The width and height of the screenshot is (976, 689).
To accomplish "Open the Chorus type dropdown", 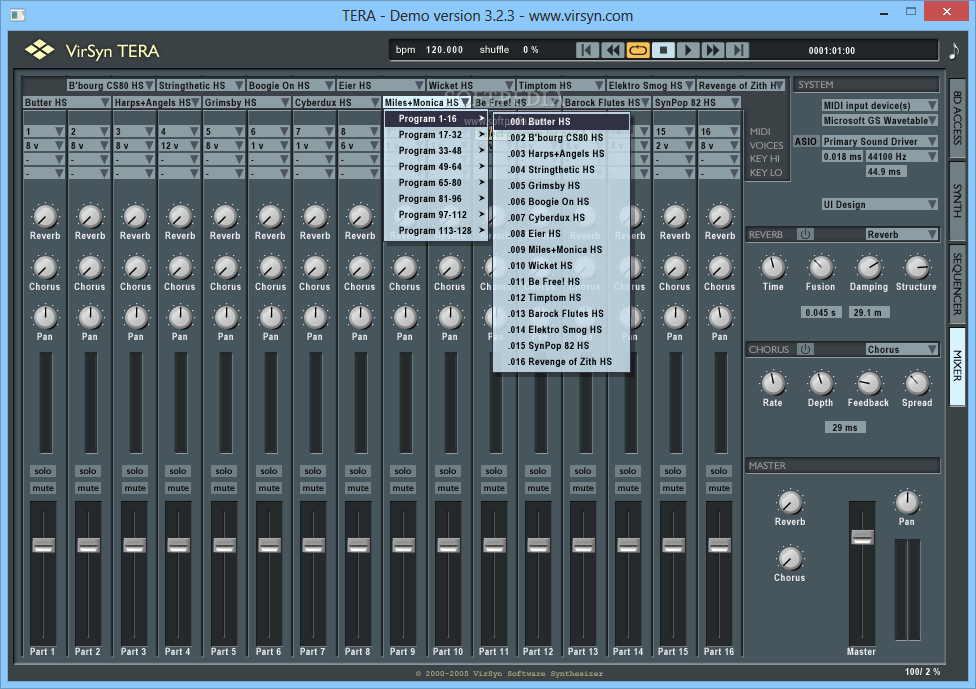I will 902,349.
